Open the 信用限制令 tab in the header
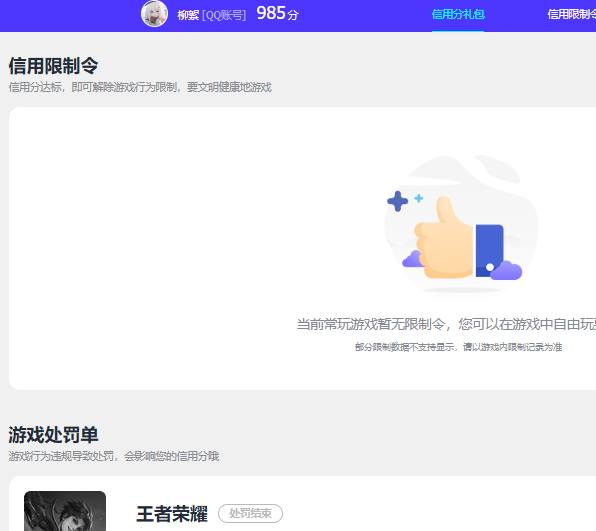 click(x=571, y=14)
